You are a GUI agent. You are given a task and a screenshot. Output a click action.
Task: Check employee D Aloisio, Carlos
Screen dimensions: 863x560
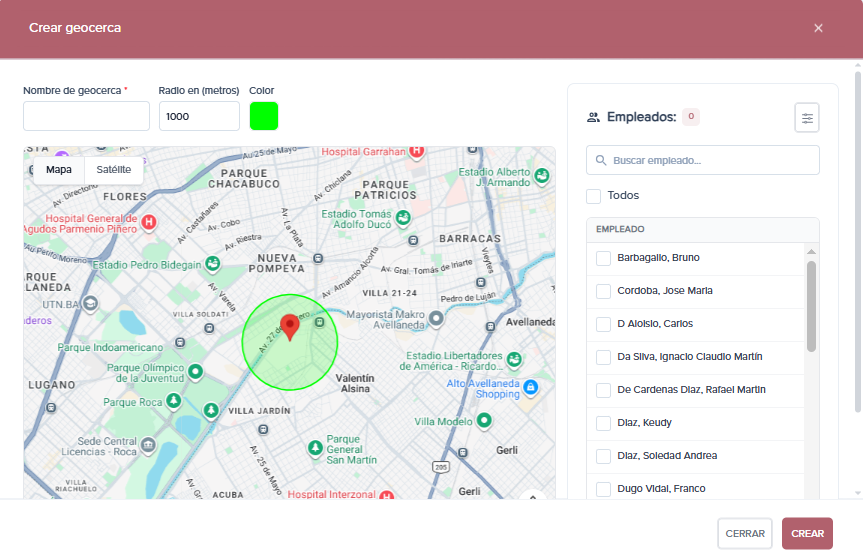click(603, 324)
